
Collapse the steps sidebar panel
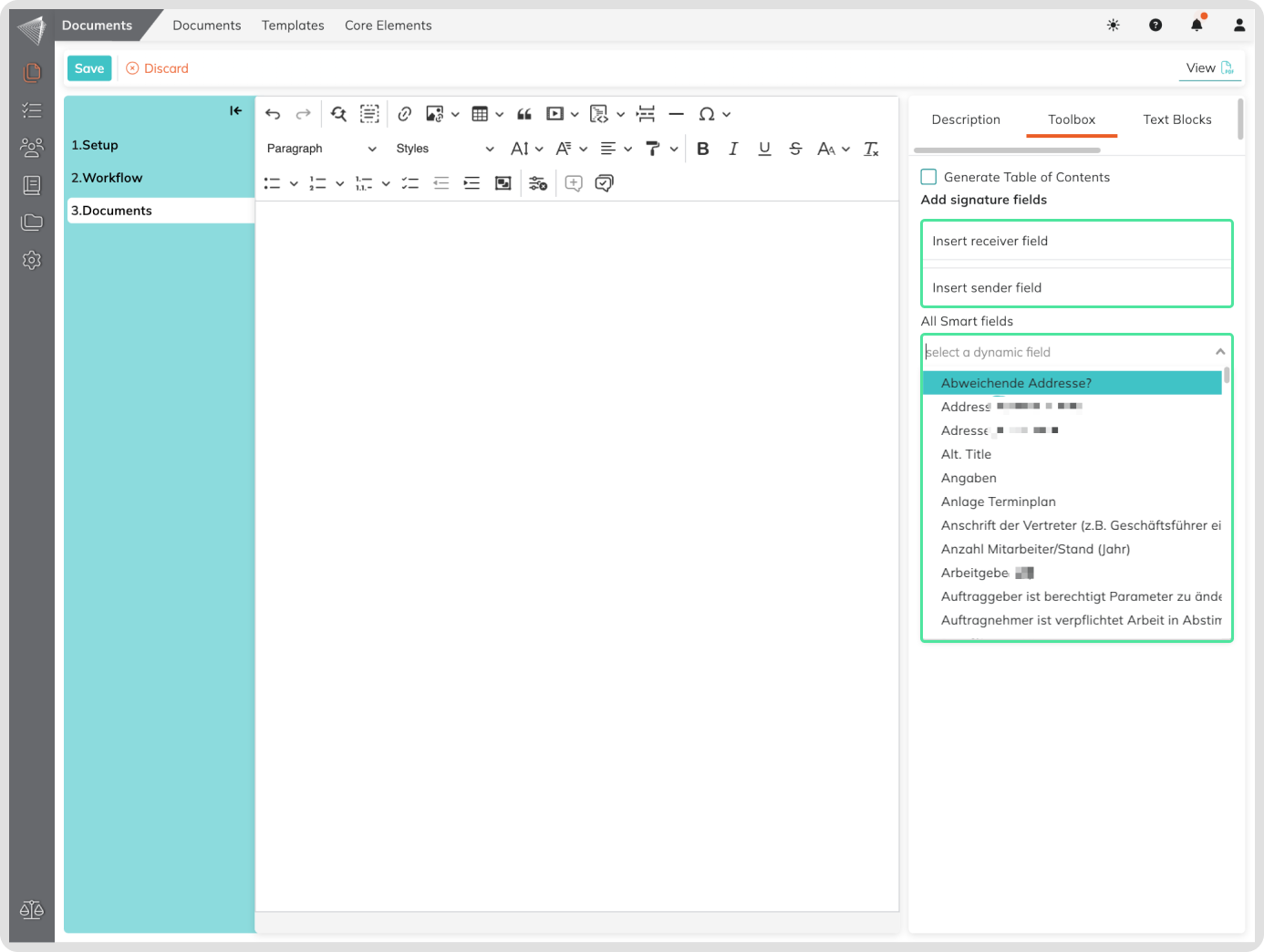coord(235,110)
